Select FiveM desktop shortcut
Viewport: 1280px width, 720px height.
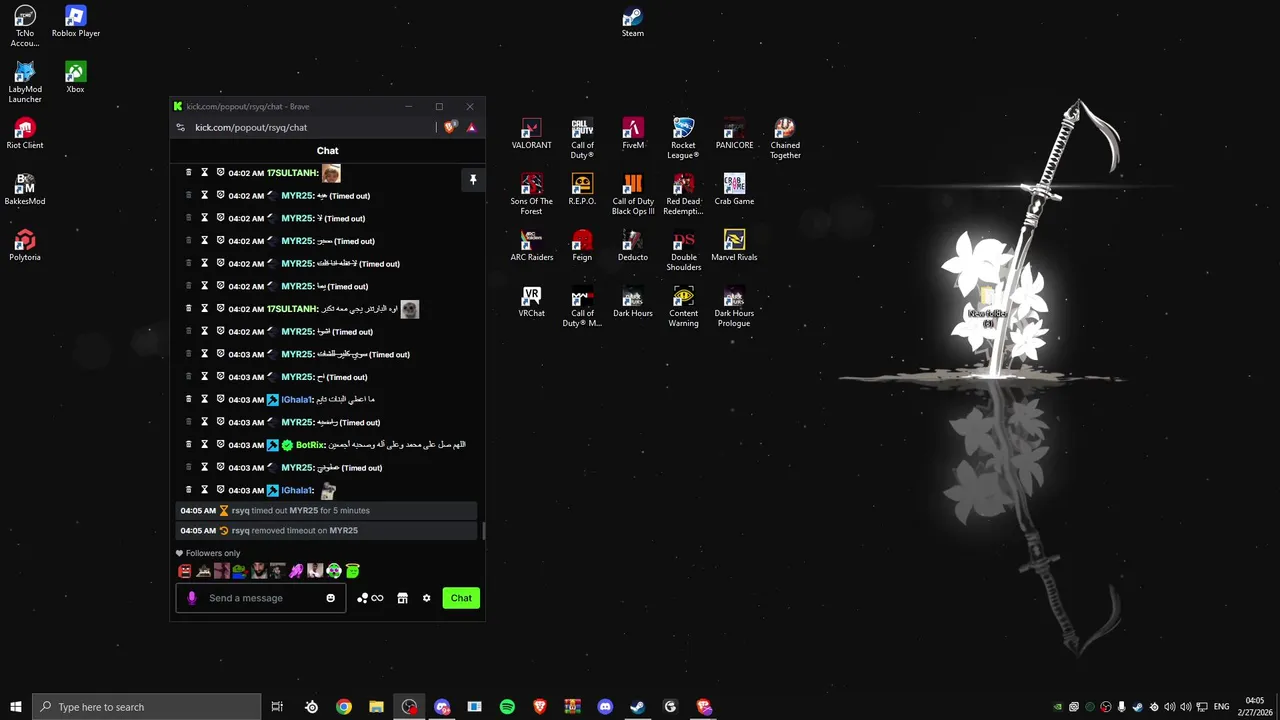(x=633, y=134)
